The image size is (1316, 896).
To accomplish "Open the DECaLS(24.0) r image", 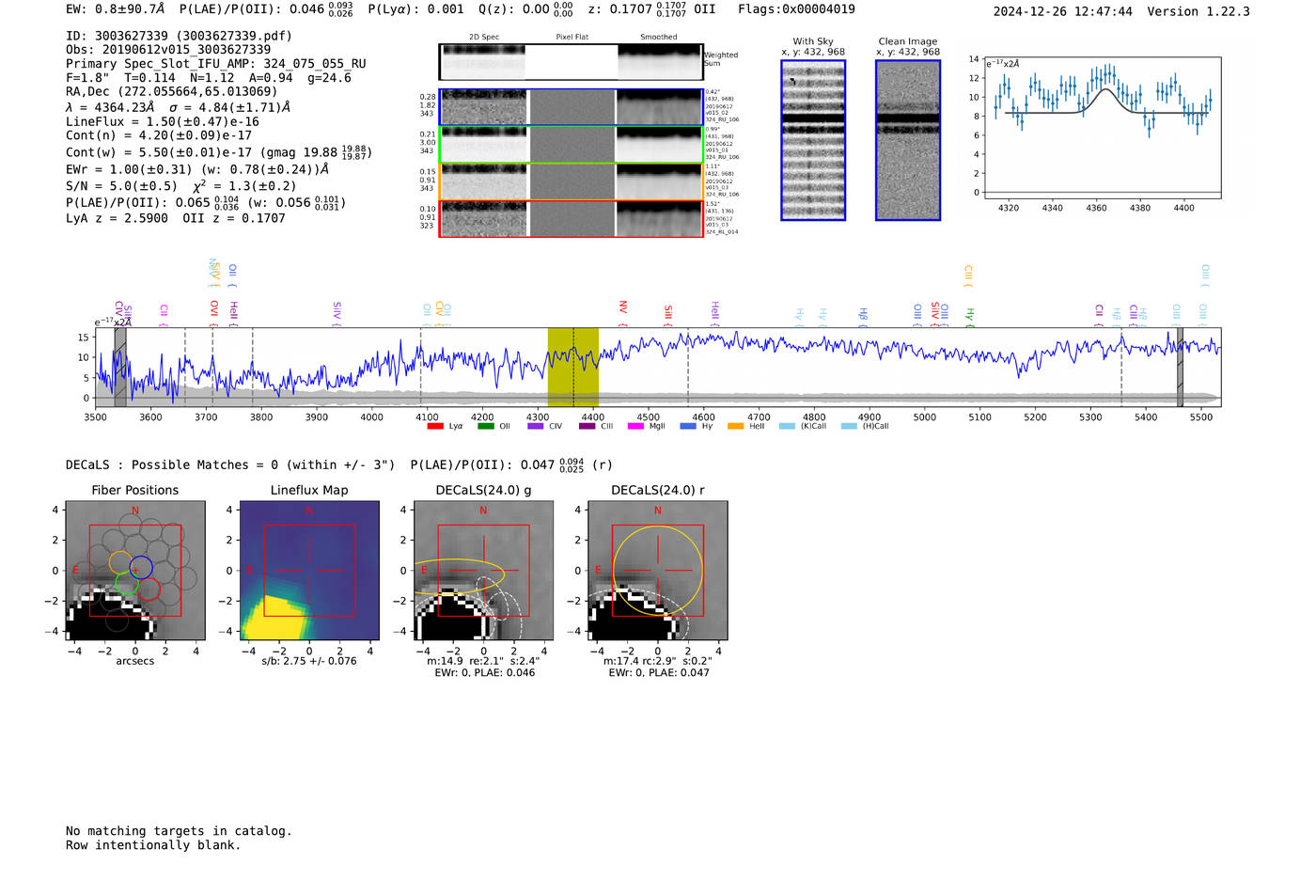I will [657, 571].
